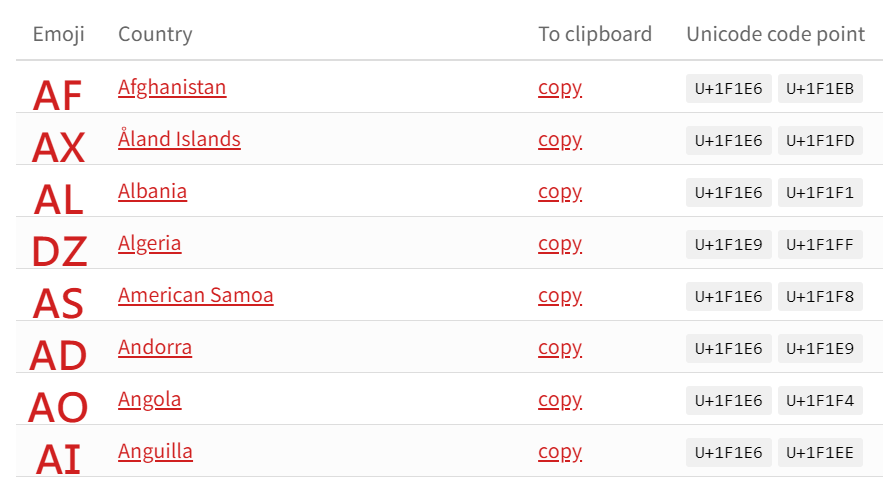Select the AS emoji for American Samoa
This screenshot has height=487, width=894.
(58, 303)
